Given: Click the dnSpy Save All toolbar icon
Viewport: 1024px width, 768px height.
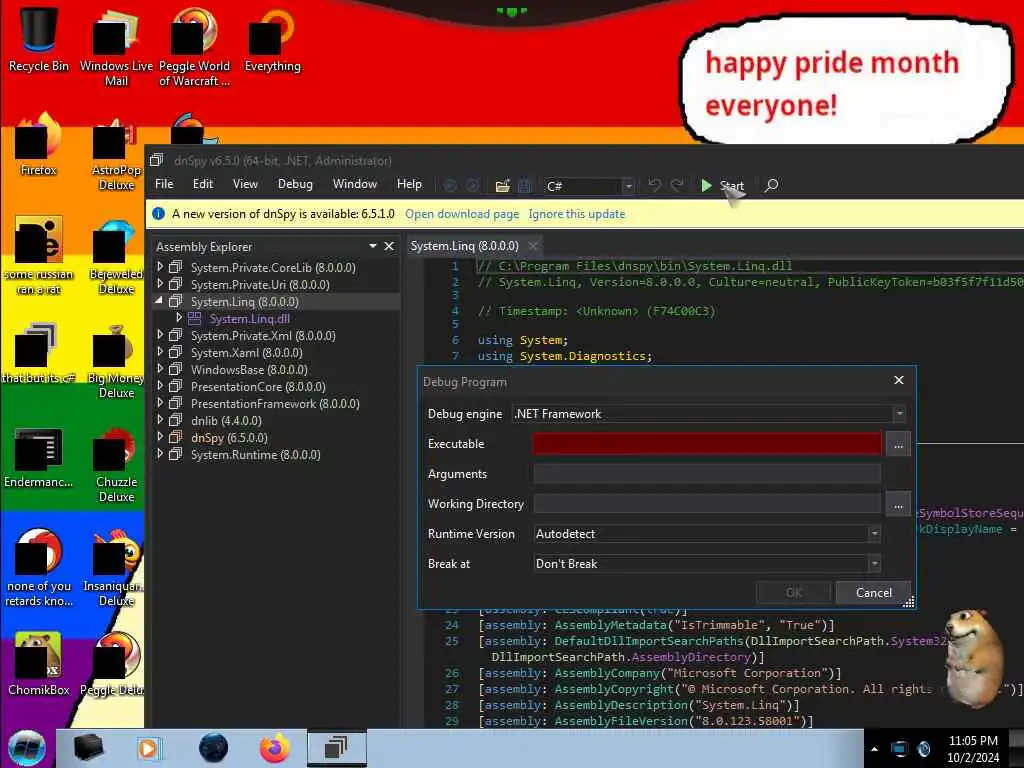Looking at the screenshot, I should [524, 186].
